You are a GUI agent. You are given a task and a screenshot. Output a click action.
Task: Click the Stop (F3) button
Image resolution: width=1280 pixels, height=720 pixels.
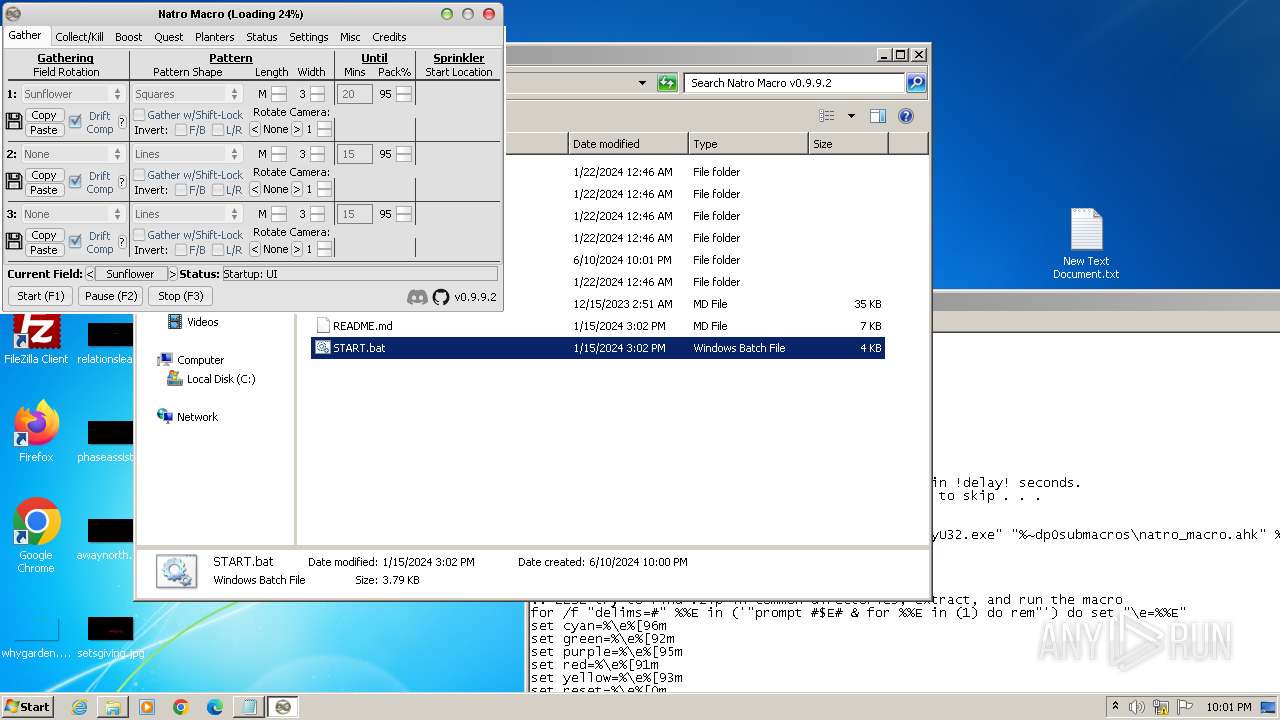[x=181, y=296]
